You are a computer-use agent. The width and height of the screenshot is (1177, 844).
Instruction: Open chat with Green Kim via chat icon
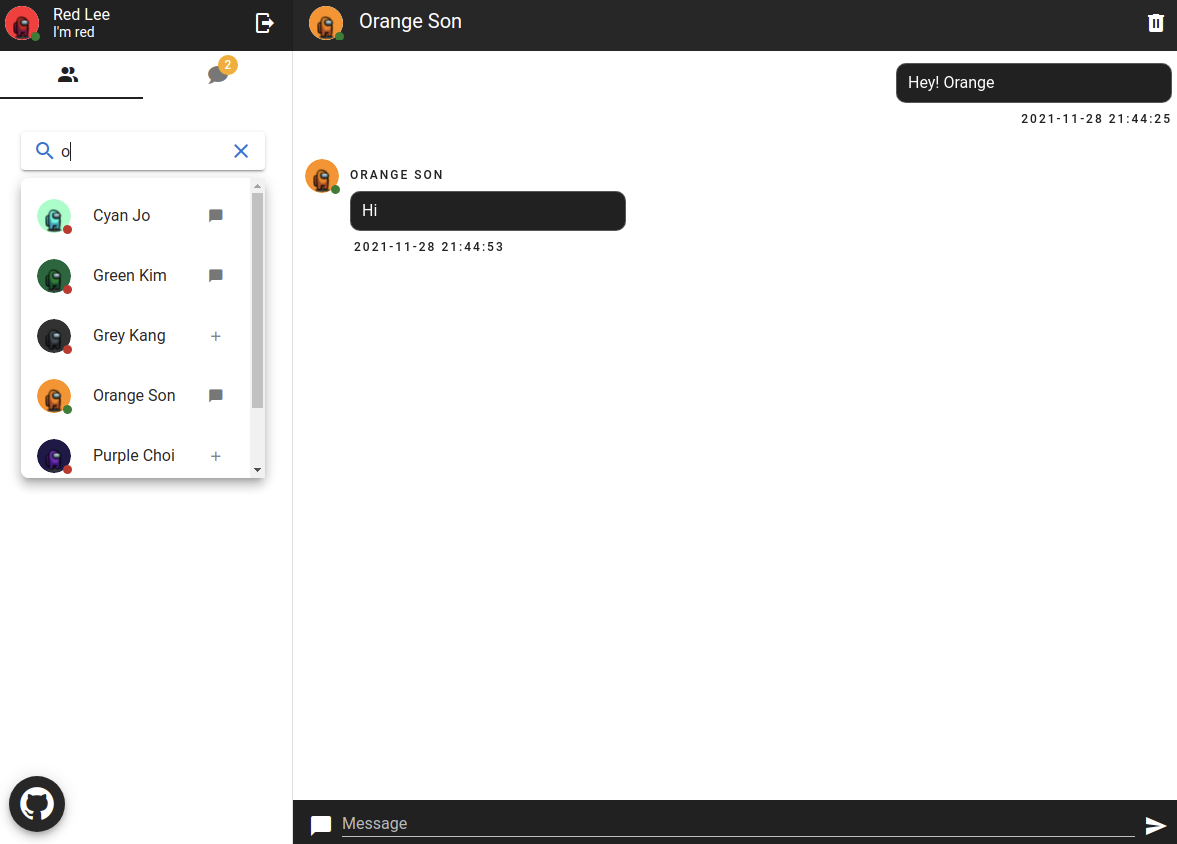pos(215,276)
